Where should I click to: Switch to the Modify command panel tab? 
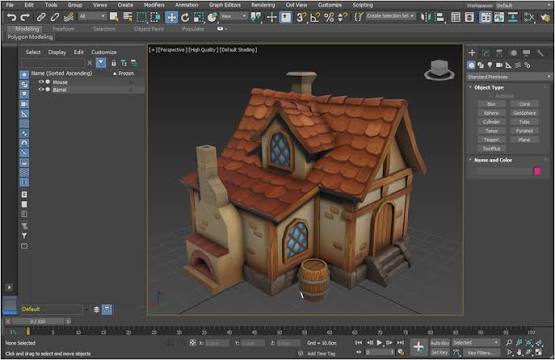pos(486,53)
